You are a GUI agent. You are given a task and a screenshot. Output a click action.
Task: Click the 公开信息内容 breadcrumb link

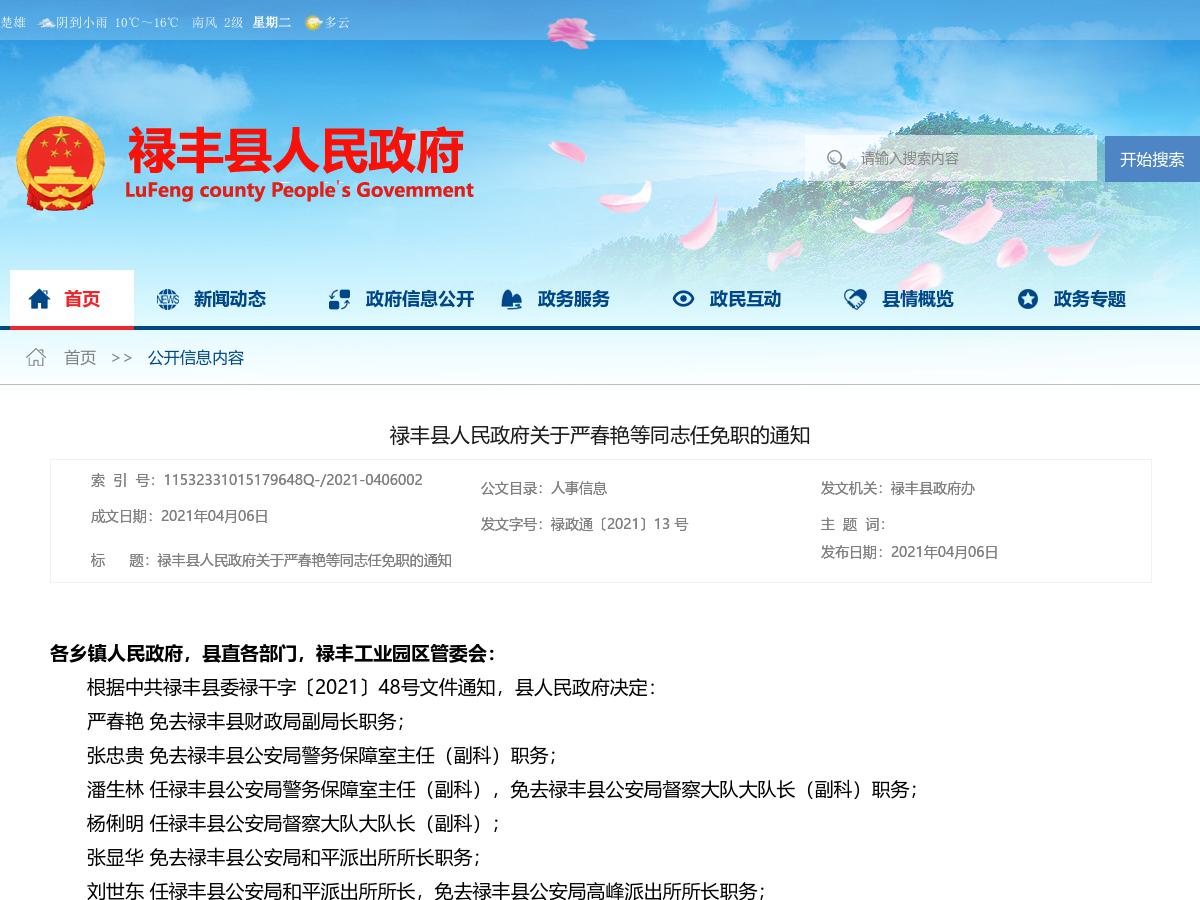click(x=196, y=357)
